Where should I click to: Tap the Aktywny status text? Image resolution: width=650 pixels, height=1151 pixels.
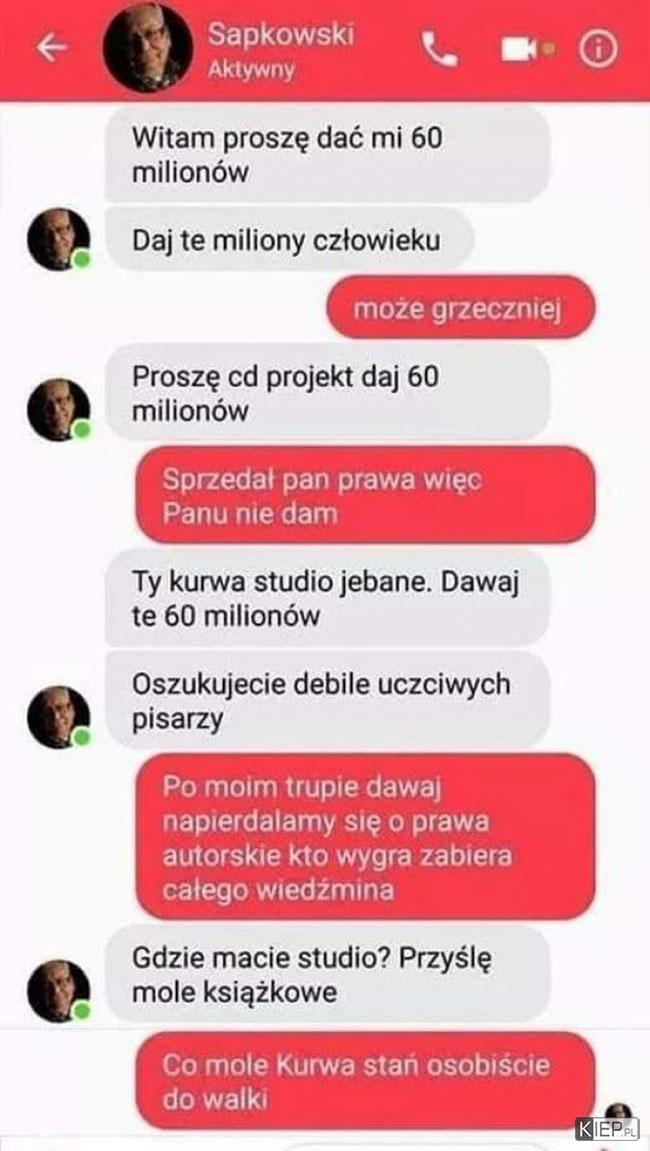(x=251, y=70)
